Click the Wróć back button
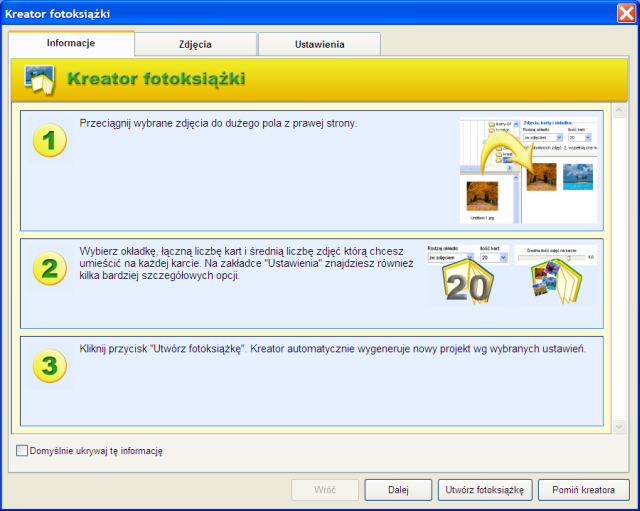Viewport: 640px width, 511px height. [x=325, y=490]
